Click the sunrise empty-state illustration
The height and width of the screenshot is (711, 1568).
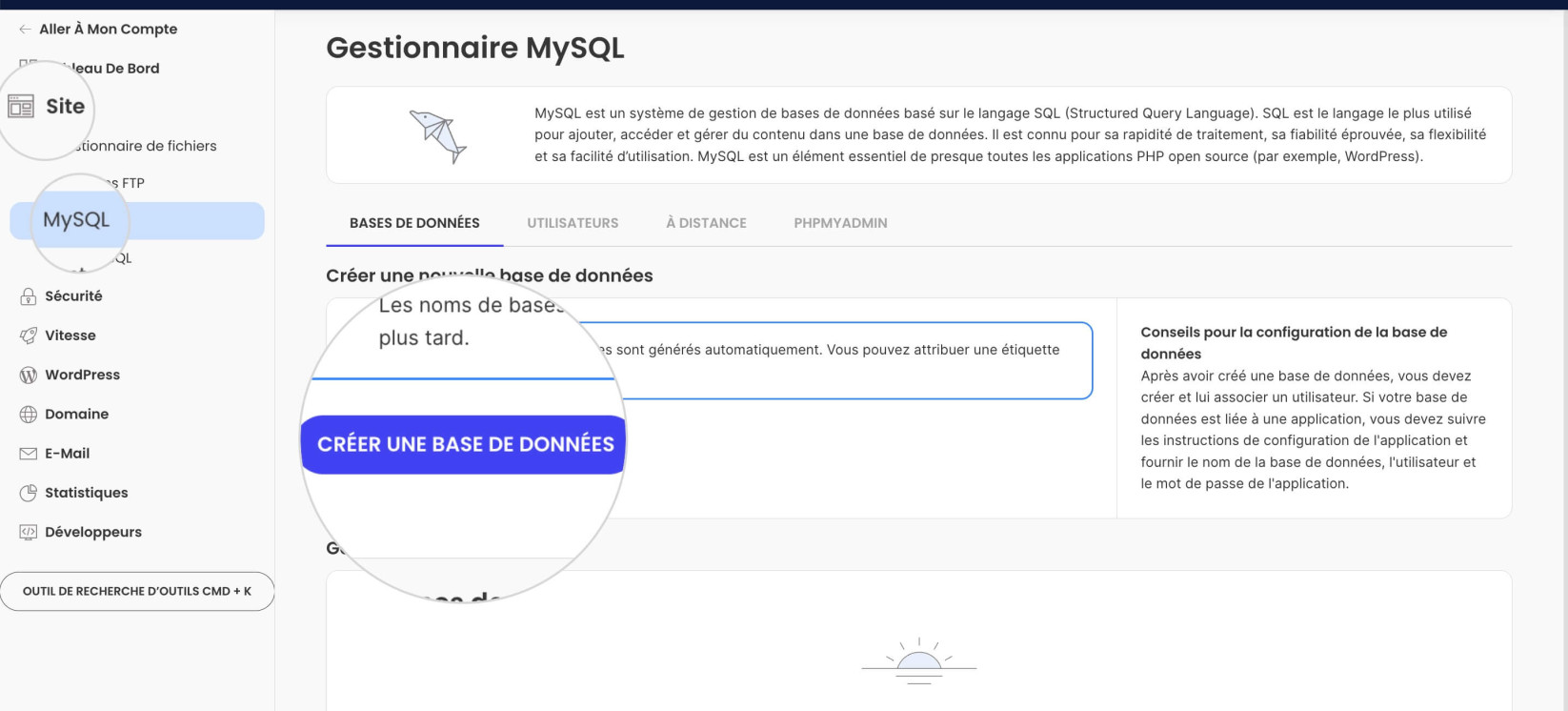click(919, 660)
